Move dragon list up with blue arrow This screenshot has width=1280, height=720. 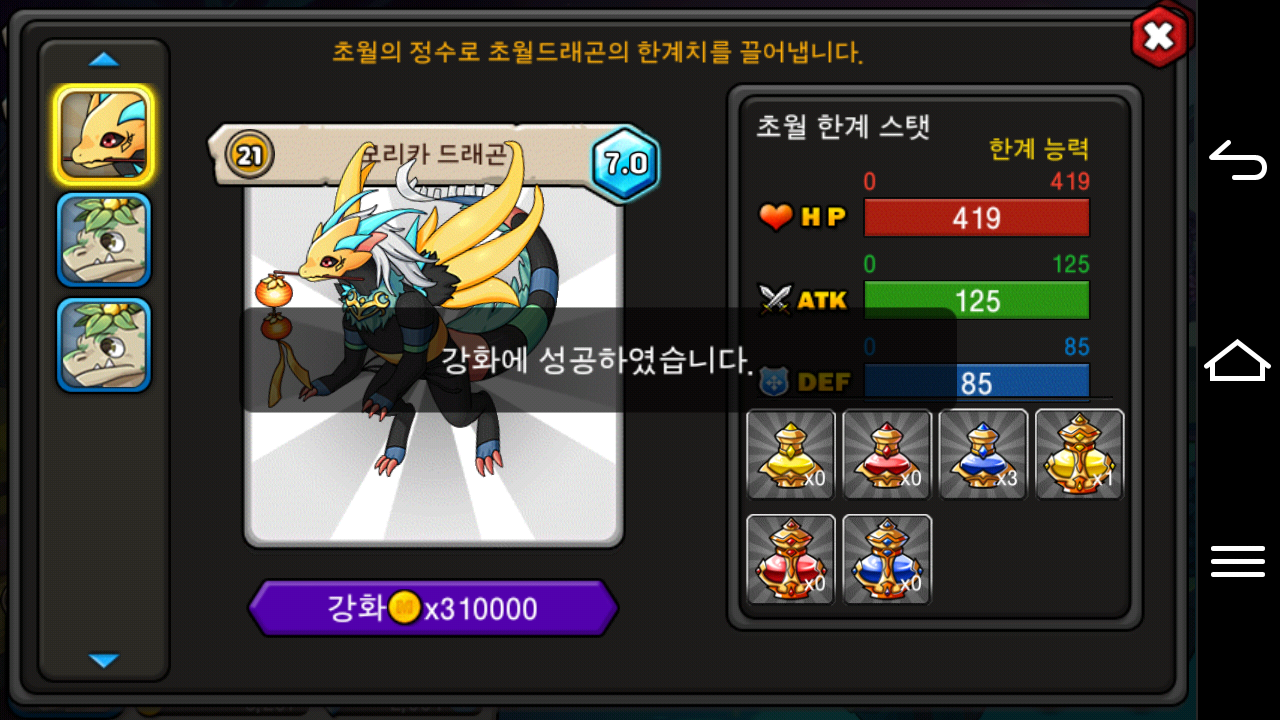pos(104,60)
